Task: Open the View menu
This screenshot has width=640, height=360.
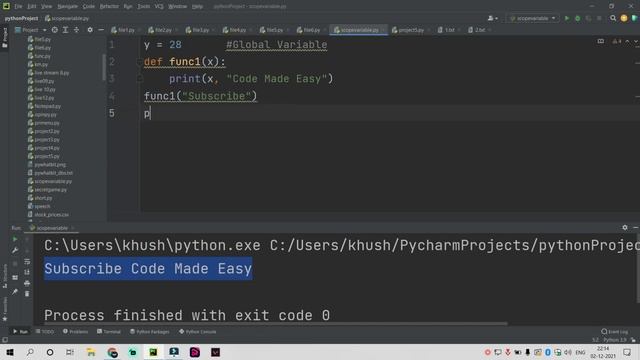Action: pos(47,6)
